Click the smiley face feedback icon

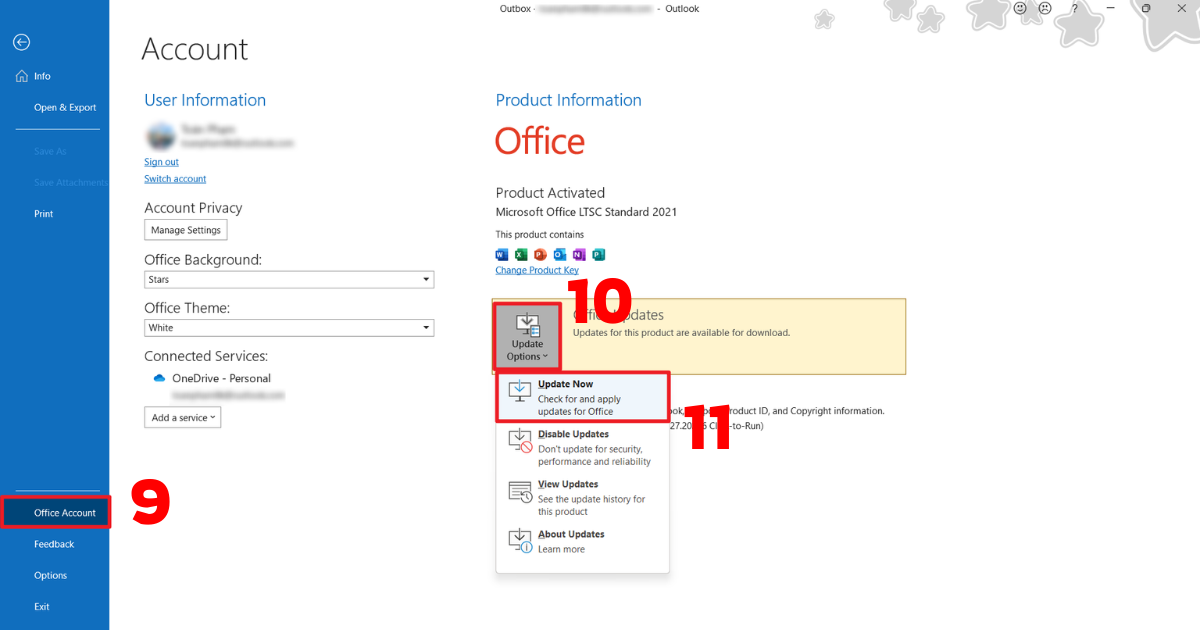tap(1021, 9)
